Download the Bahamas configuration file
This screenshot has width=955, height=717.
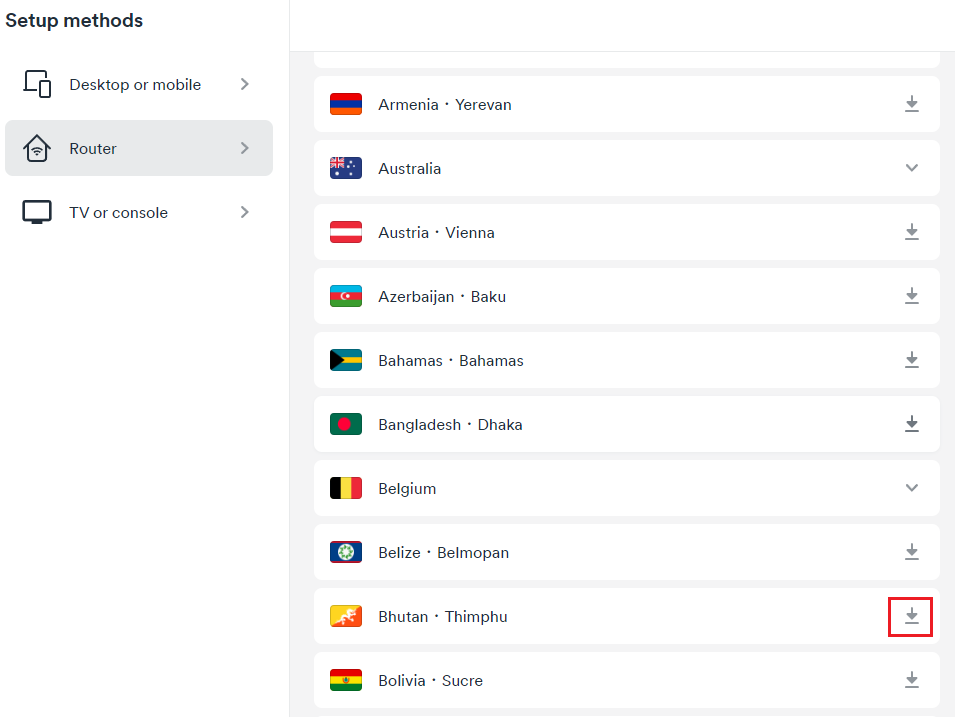click(911, 360)
